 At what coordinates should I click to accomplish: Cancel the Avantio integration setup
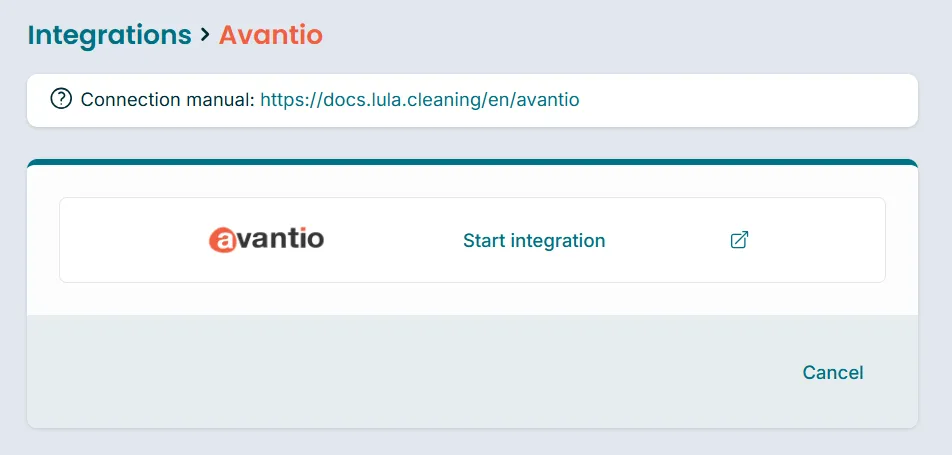[832, 372]
